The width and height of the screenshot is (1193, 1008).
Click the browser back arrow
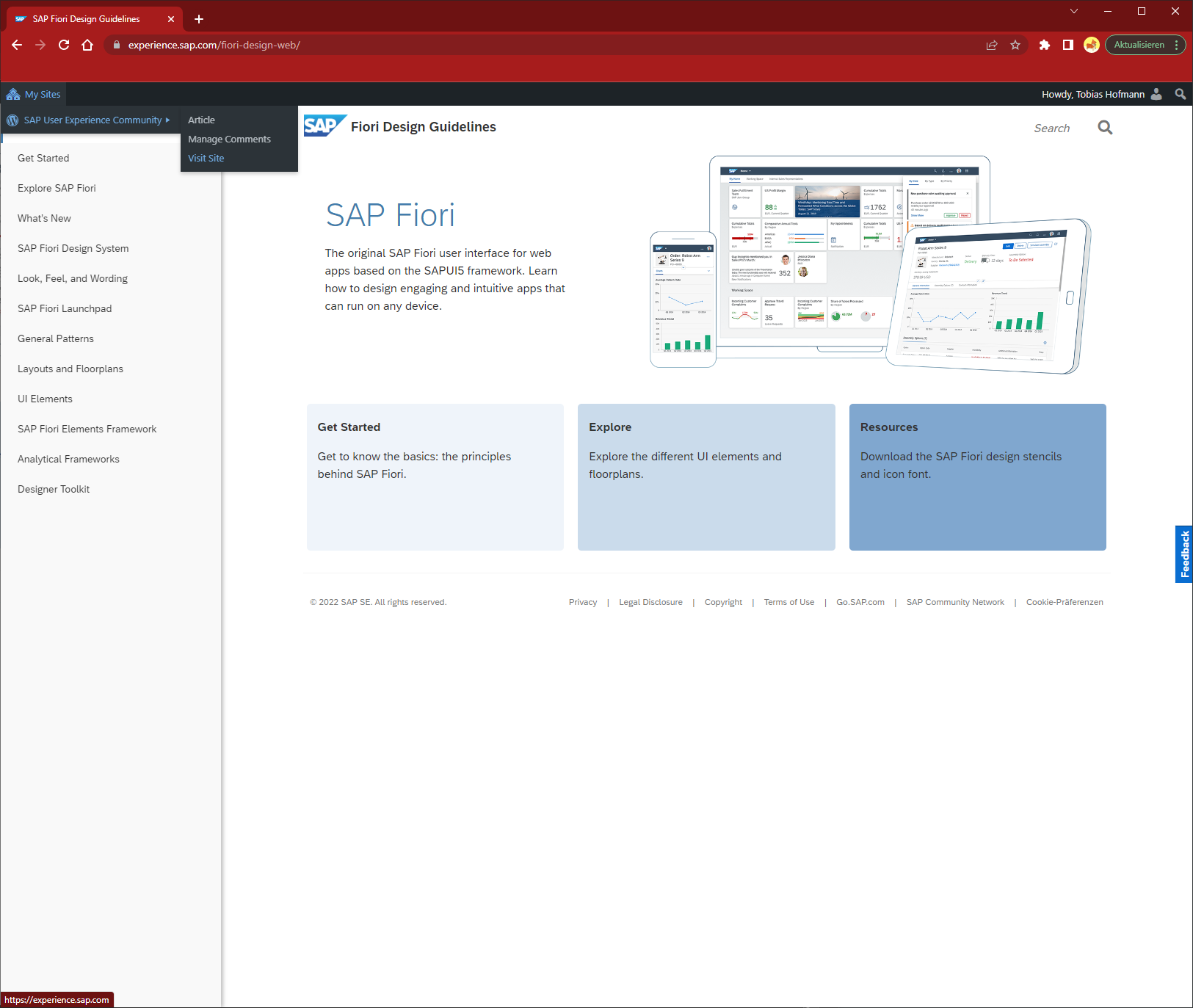(x=17, y=45)
